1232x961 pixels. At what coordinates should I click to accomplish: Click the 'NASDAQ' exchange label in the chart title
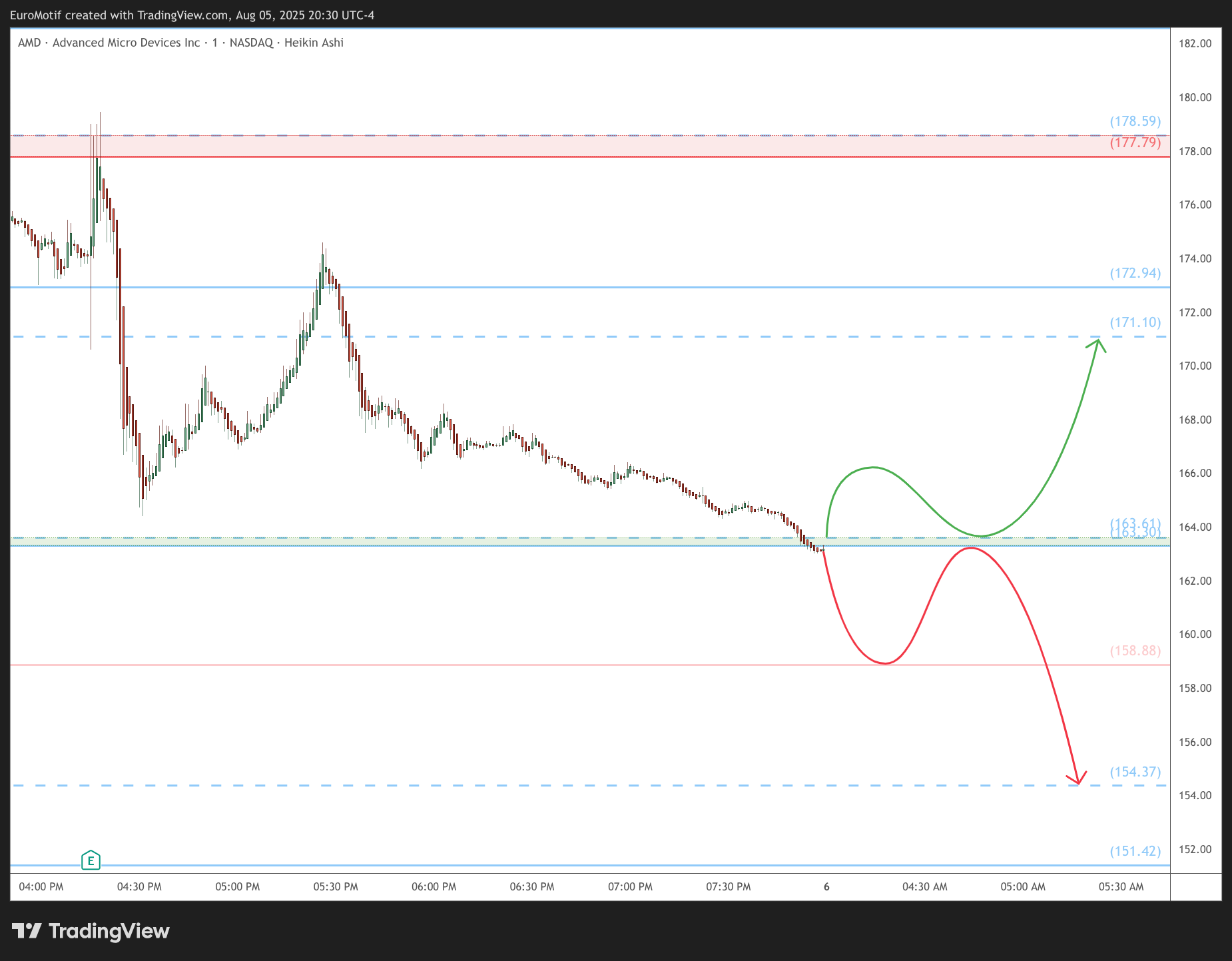[251, 43]
